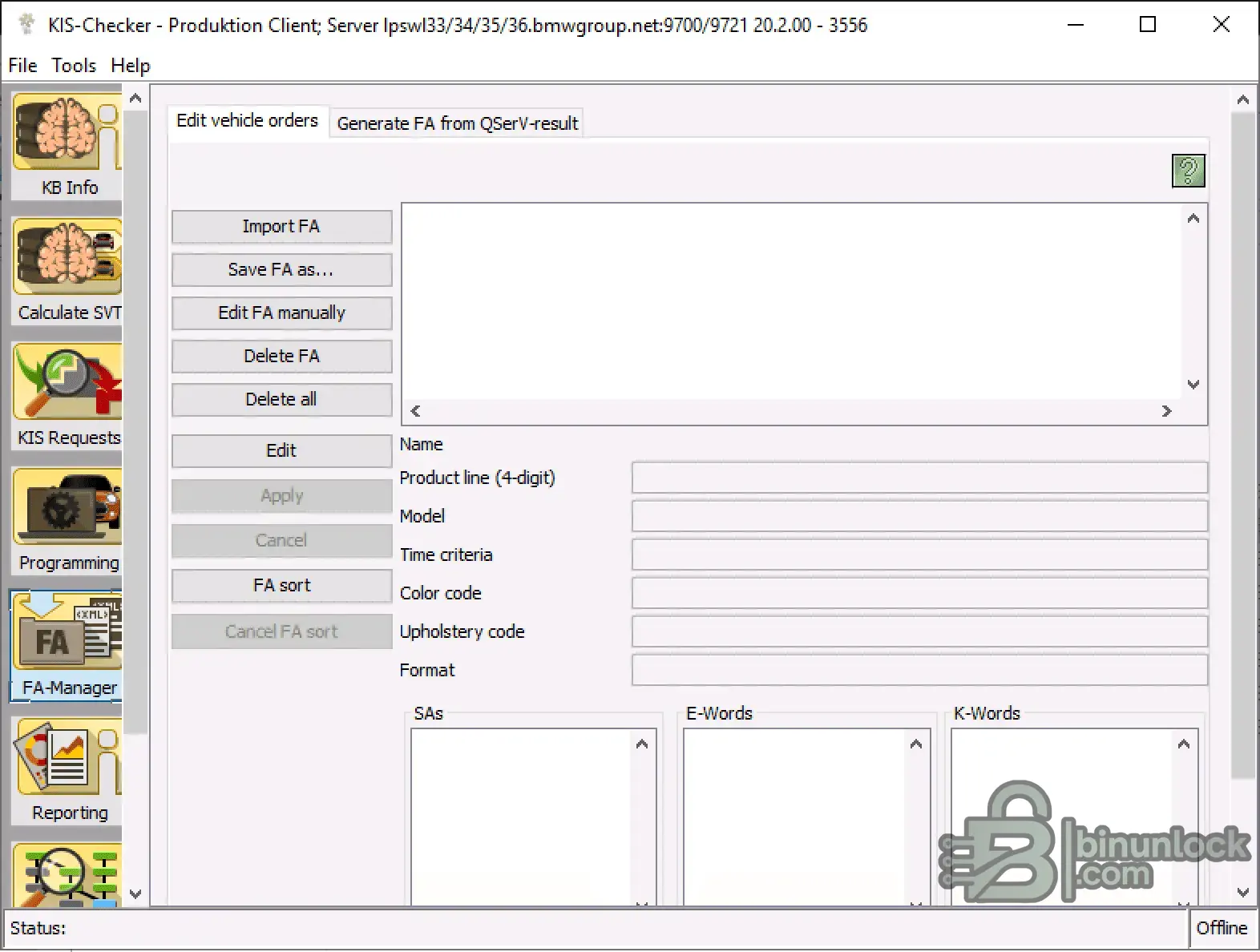Screen dimensions: 1260x952
Task: Maximize the KIS-Checker window
Action: point(1148,25)
